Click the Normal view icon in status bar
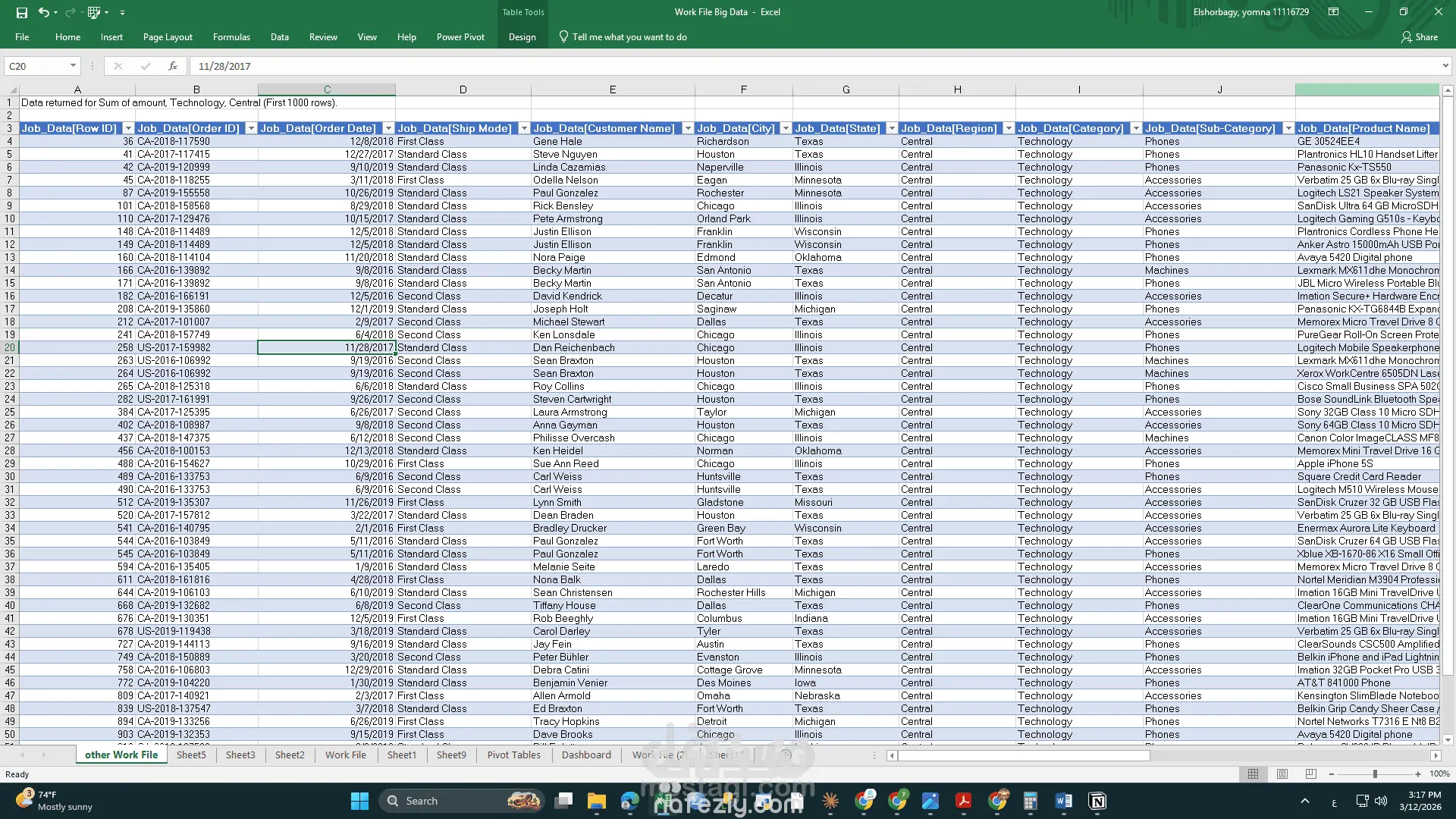Viewport: 1456px width, 819px height. point(1253,774)
